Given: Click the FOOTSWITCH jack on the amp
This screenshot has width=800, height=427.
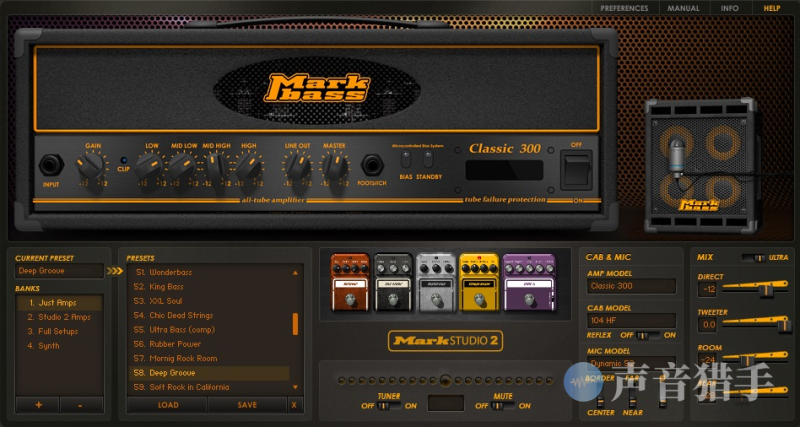Looking at the screenshot, I should pyautogui.click(x=372, y=165).
